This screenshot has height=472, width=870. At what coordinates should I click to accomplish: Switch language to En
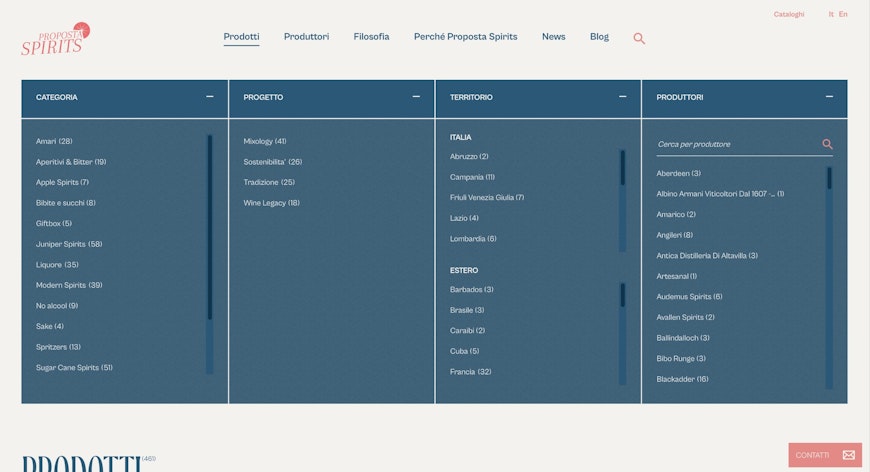[x=843, y=14]
